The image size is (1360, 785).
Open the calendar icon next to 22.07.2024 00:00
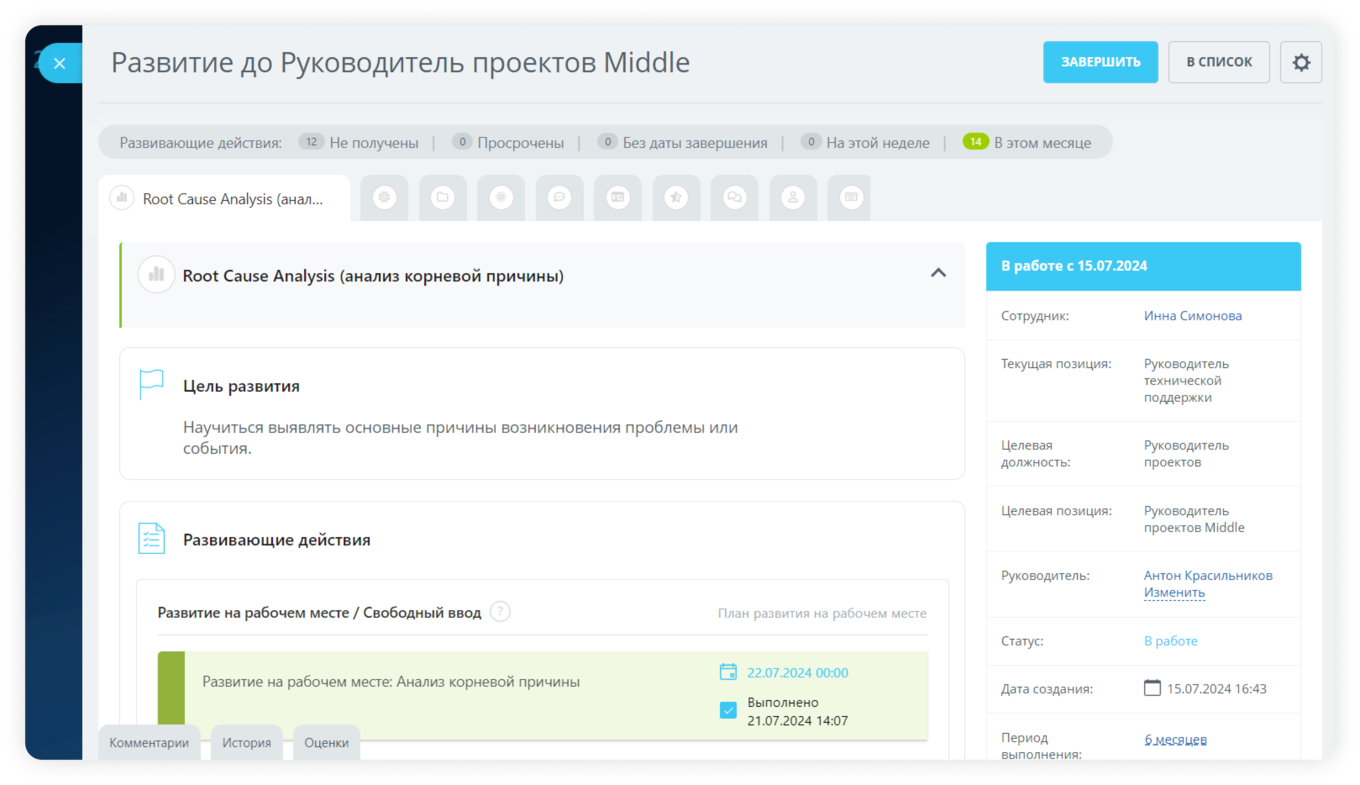pos(728,672)
